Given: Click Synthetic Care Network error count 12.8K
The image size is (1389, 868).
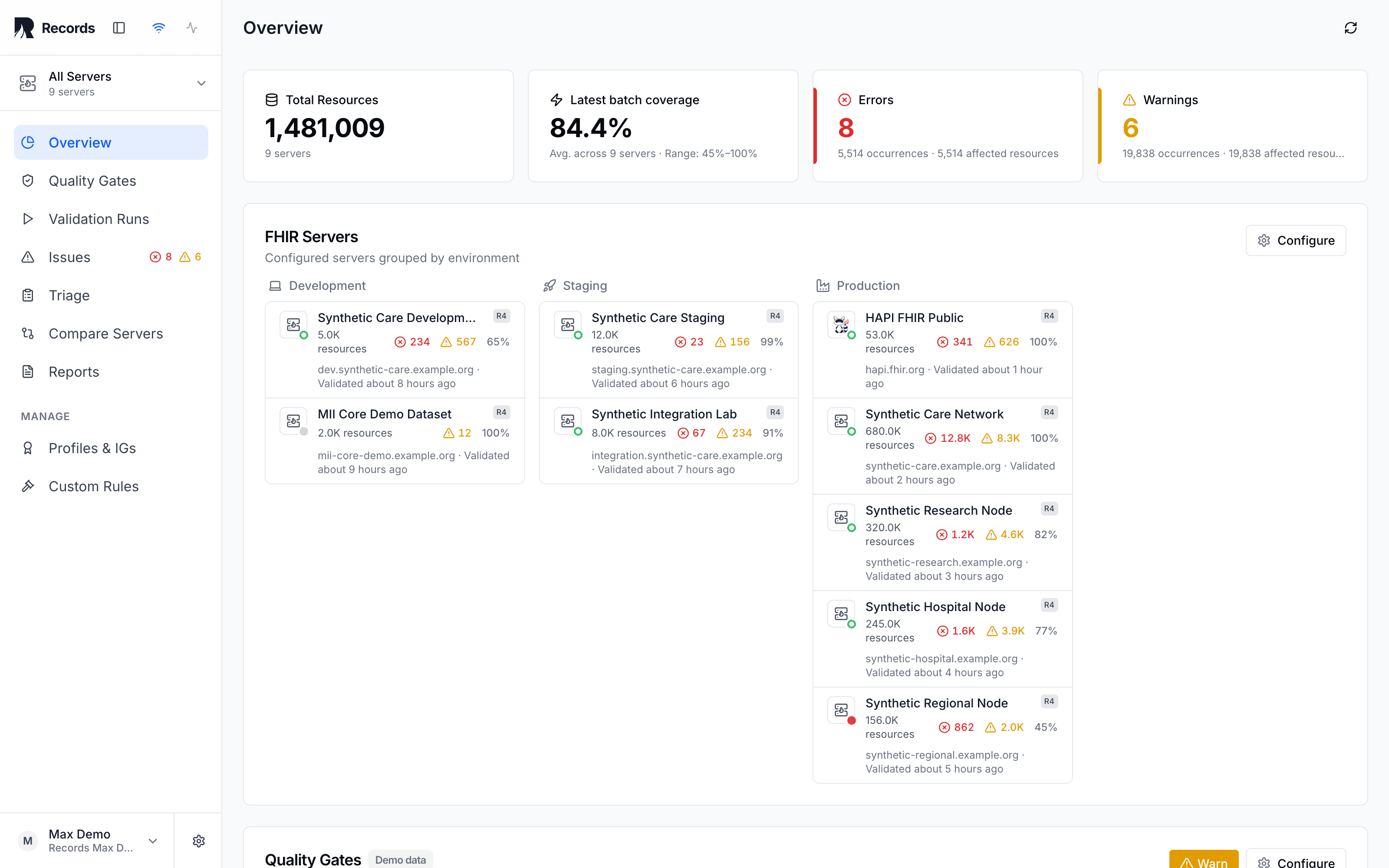Looking at the screenshot, I should (x=948, y=438).
